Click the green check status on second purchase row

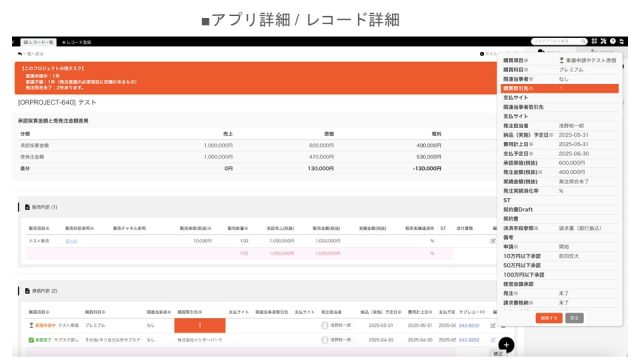(40, 340)
